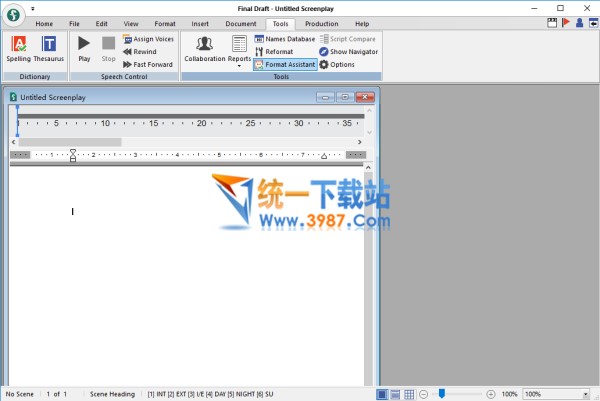This screenshot has height=401, width=600.
Task: Open the Spelling checker
Action: pos(18,48)
